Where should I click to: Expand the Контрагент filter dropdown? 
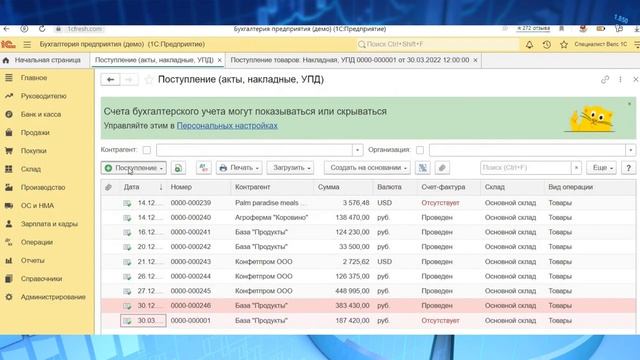pos(357,150)
